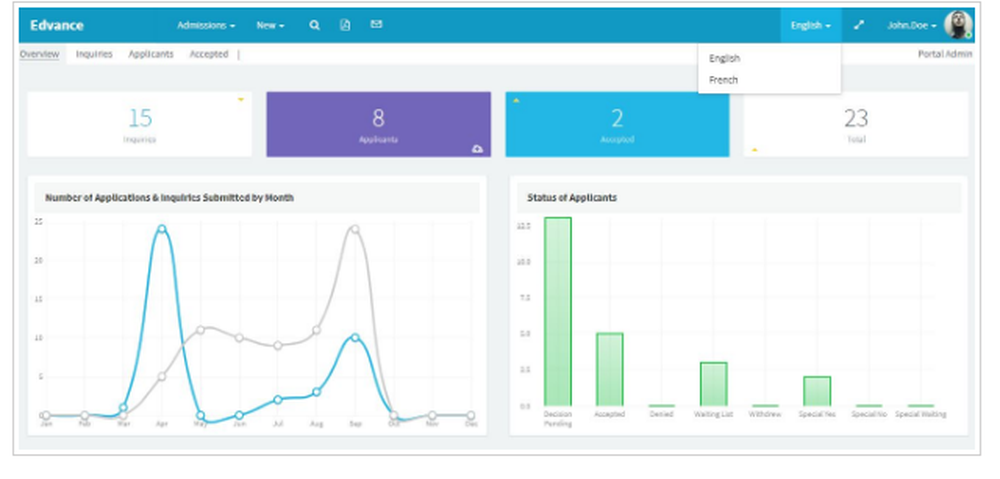Click the Edvance logo
This screenshot has width=1000, height=479.
[57, 26]
